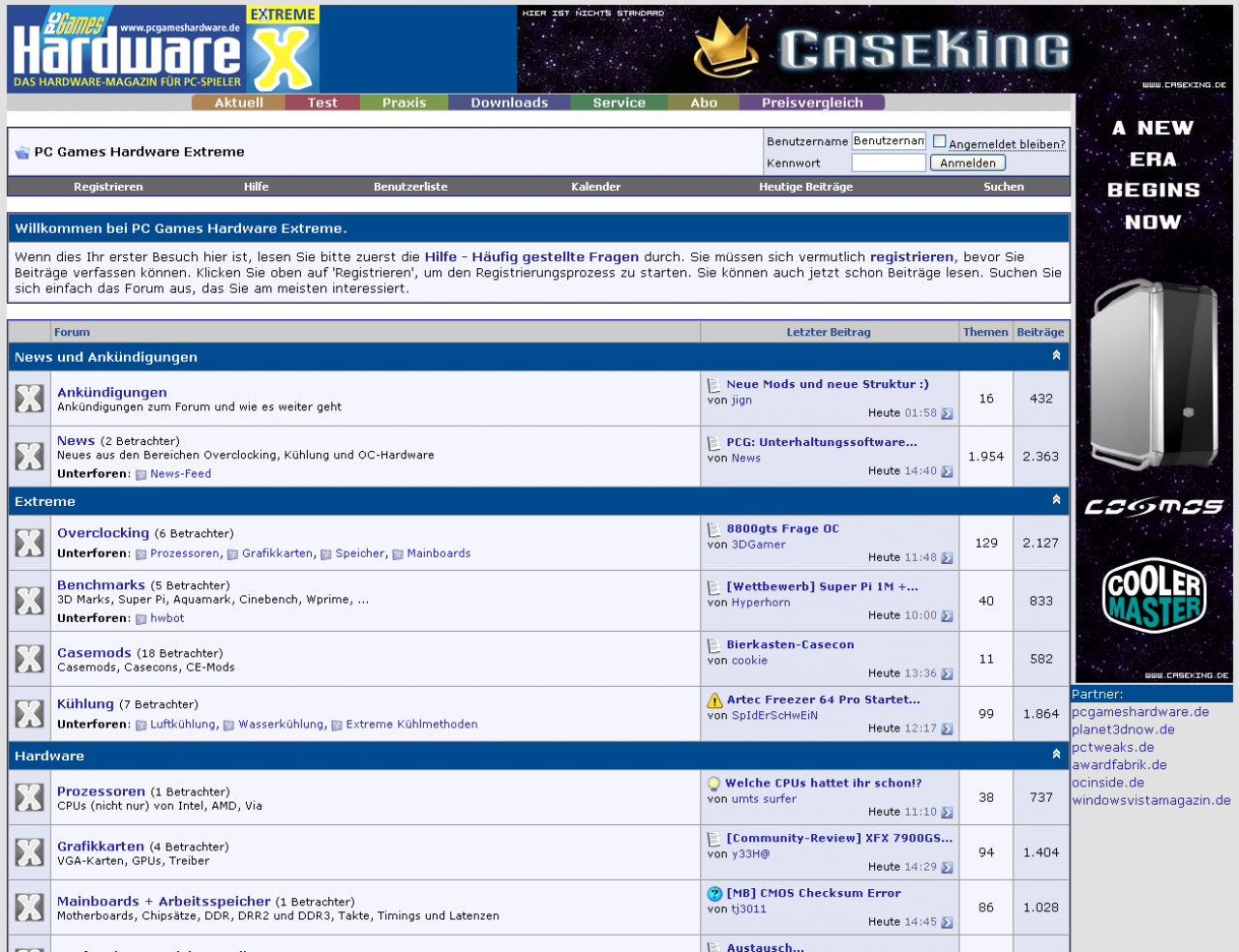Viewport: 1239px width, 952px height.
Task: Focus the Benutzername input field
Action: (889, 141)
